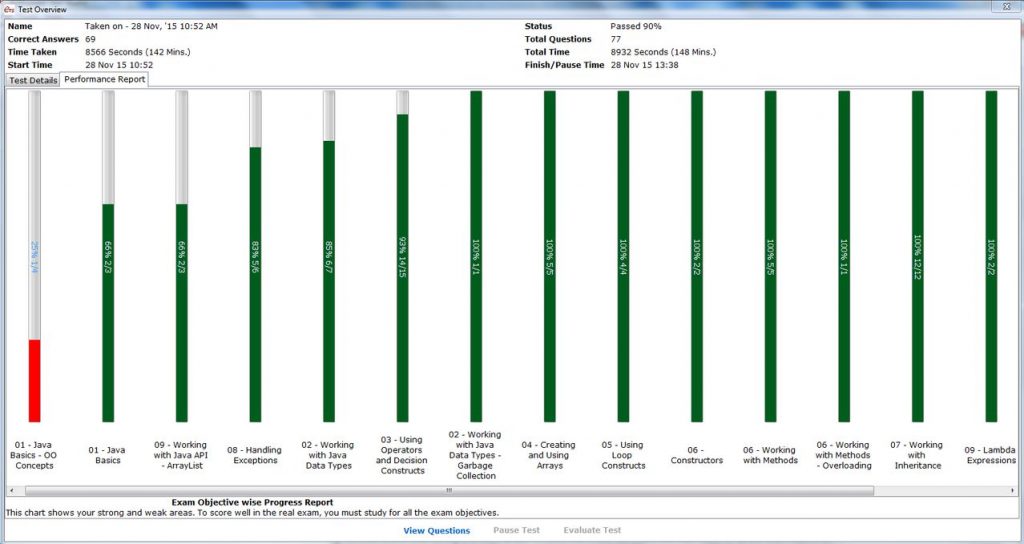The image size is (1024, 544).
Task: Select the Performance Report tab
Action: [105, 79]
